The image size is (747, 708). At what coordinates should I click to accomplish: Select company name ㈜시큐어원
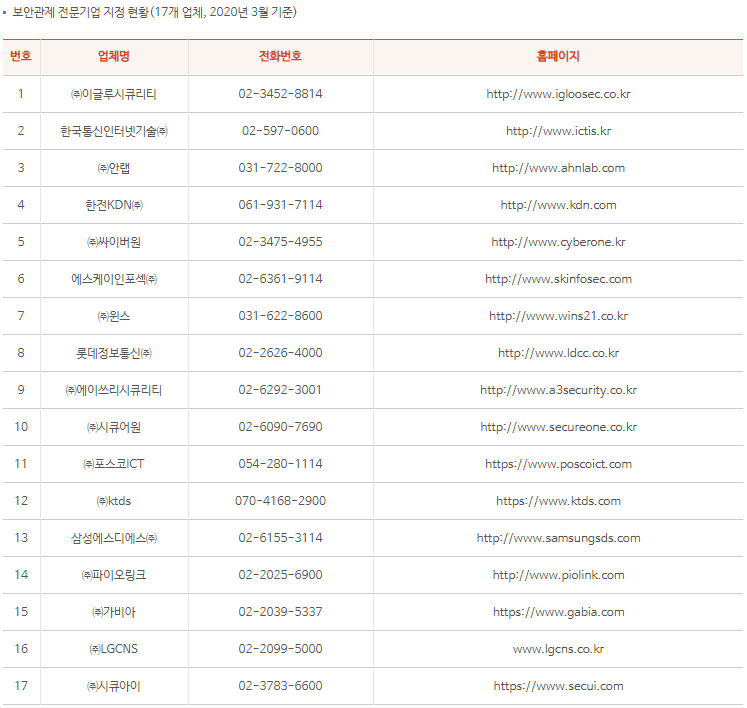[x=113, y=427]
